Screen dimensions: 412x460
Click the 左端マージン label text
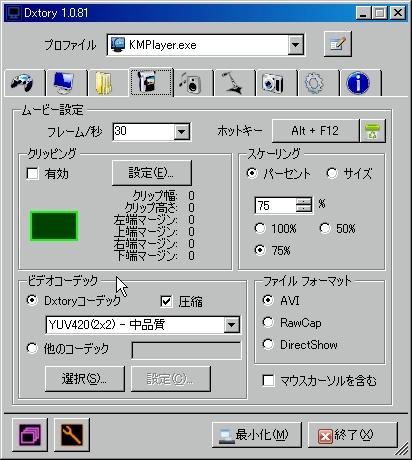click(x=145, y=220)
